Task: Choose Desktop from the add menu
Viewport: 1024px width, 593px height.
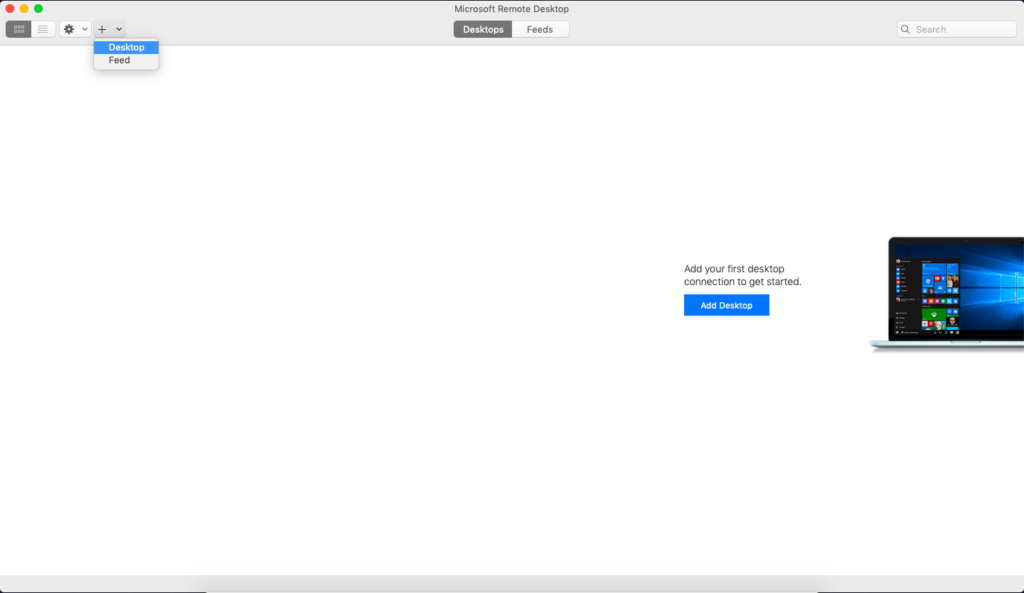Action: point(126,47)
